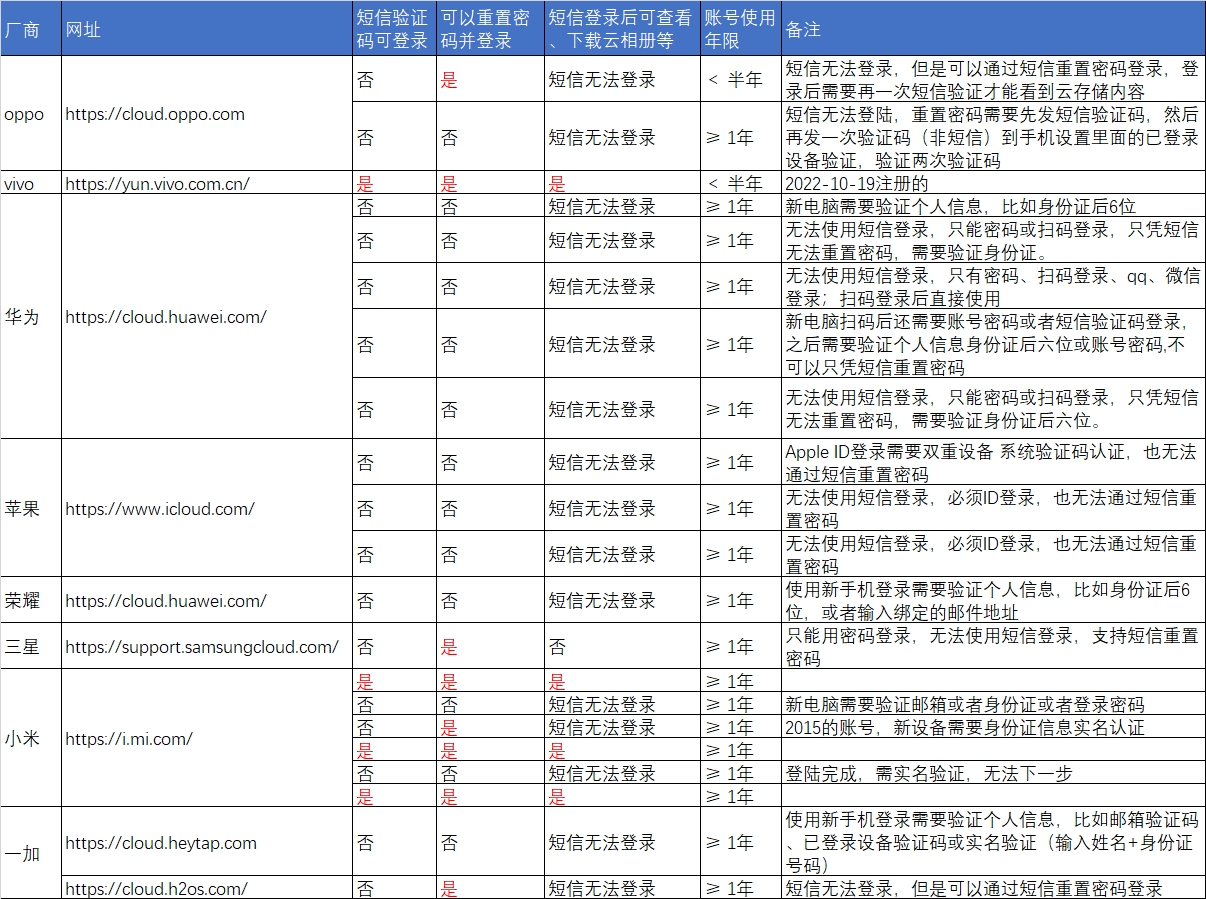Select the '< 半年' cell in the vivo row
Image resolution: width=1206 pixels, height=899 pixels.
pos(740,183)
